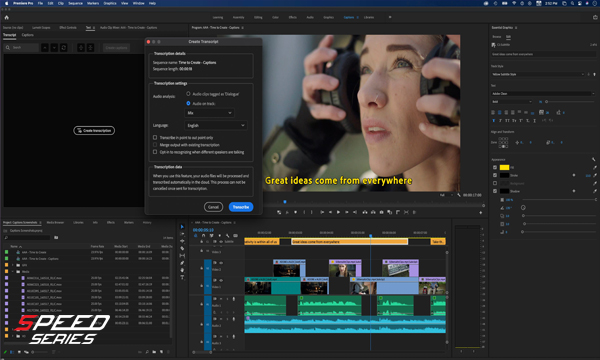
Task: Select the Selection tool in timeline toolbar
Action: pyautogui.click(x=182, y=227)
